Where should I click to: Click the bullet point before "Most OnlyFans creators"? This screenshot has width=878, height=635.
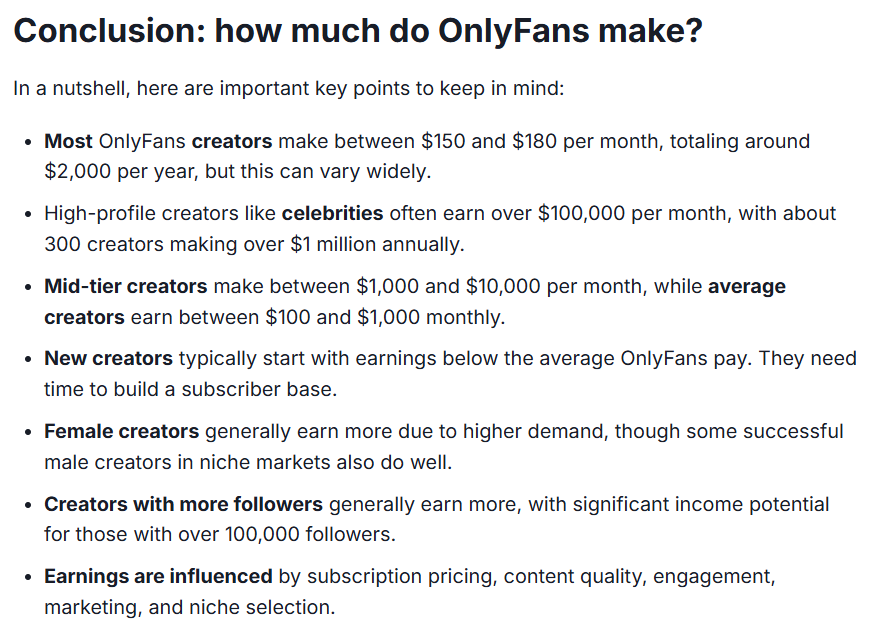[x=29, y=142]
